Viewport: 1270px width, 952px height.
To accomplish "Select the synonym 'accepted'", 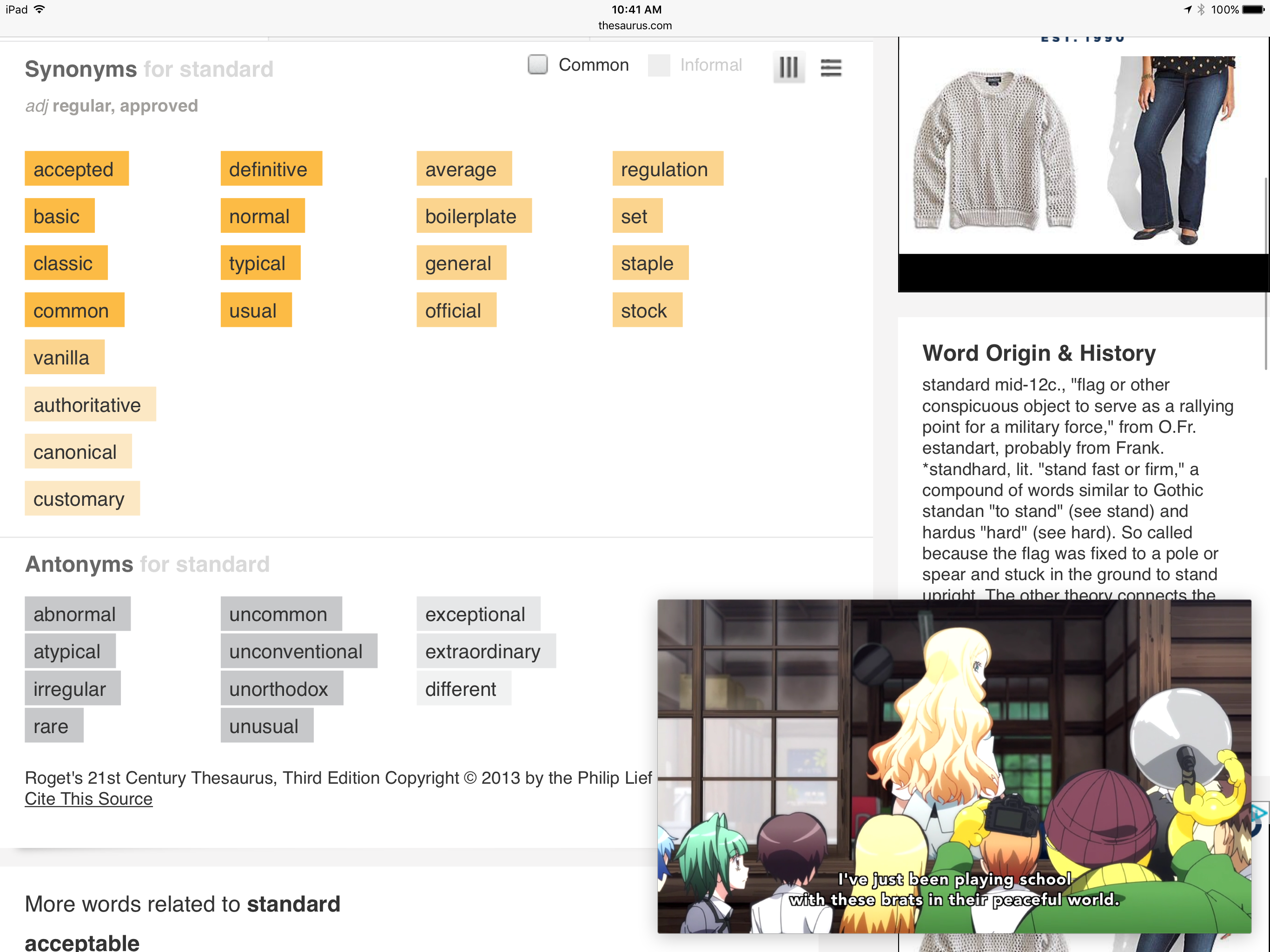I will click(76, 169).
